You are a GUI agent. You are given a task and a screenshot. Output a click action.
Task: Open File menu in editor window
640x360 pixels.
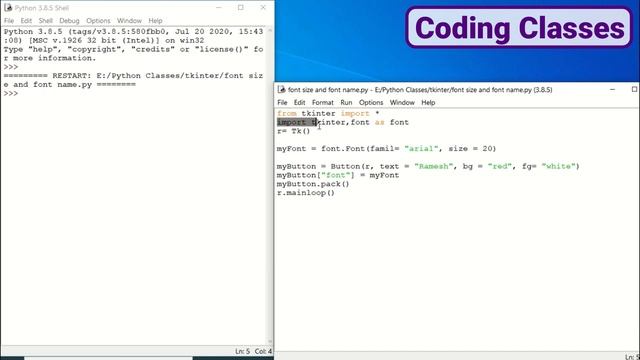pyautogui.click(x=282, y=102)
